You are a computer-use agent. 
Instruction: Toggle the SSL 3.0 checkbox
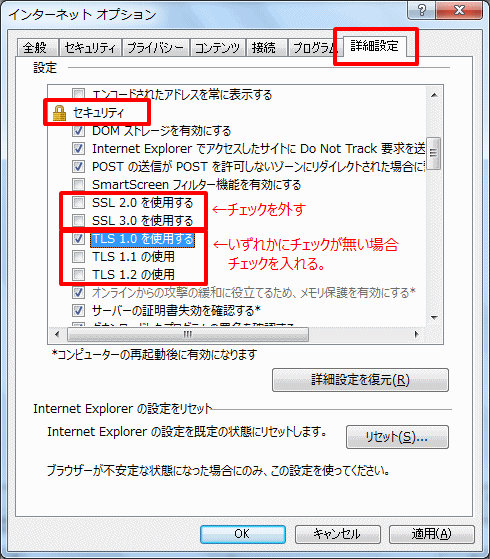pyautogui.click(x=78, y=221)
